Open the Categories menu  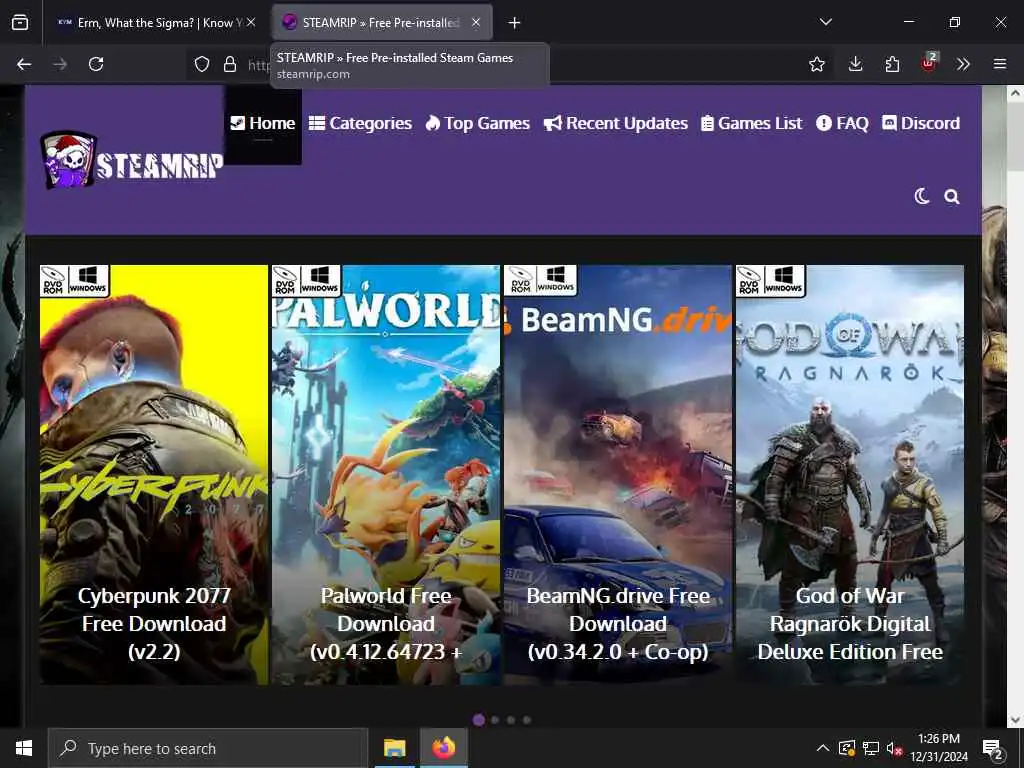pos(360,123)
